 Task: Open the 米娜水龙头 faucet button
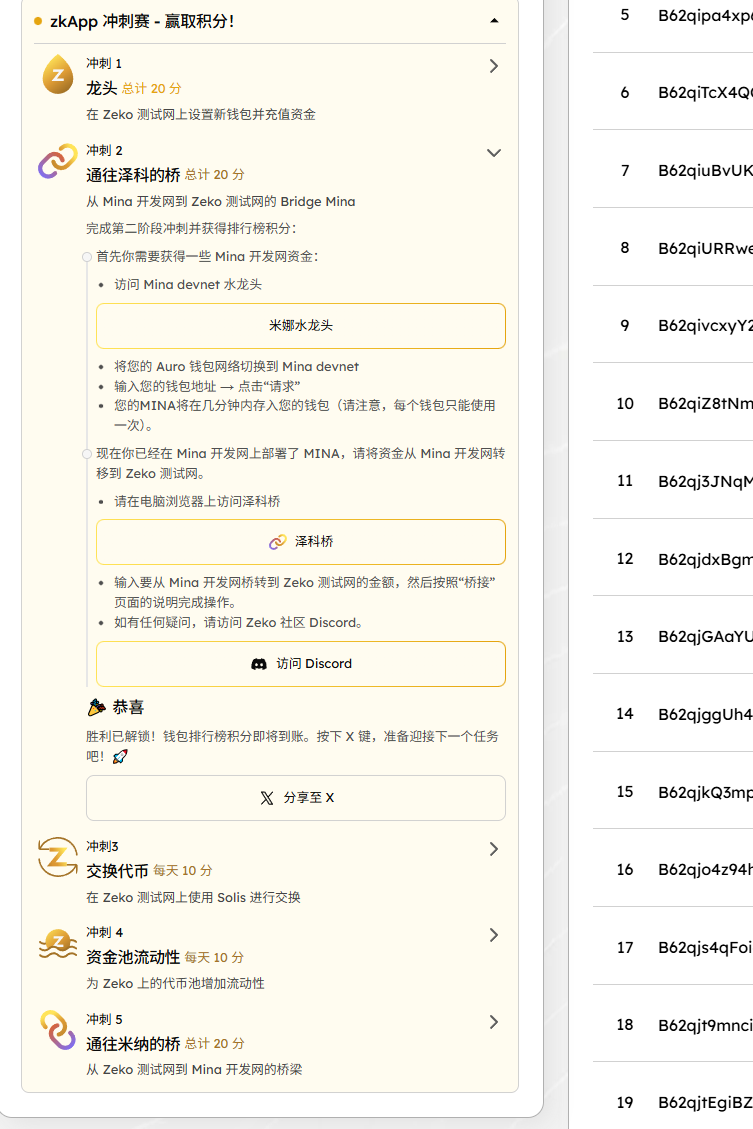coord(301,326)
